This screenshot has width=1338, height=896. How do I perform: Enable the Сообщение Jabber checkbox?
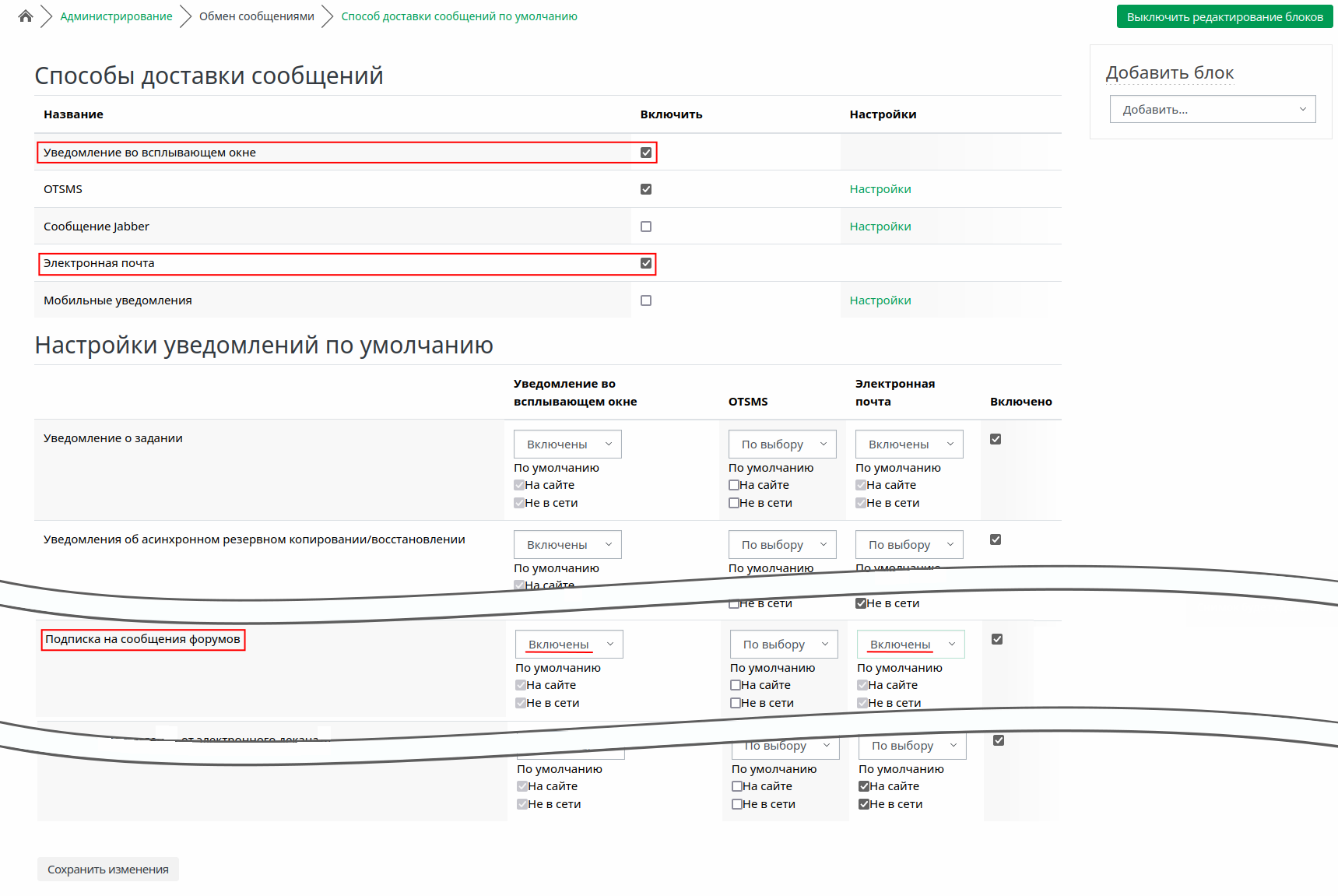pos(646,227)
